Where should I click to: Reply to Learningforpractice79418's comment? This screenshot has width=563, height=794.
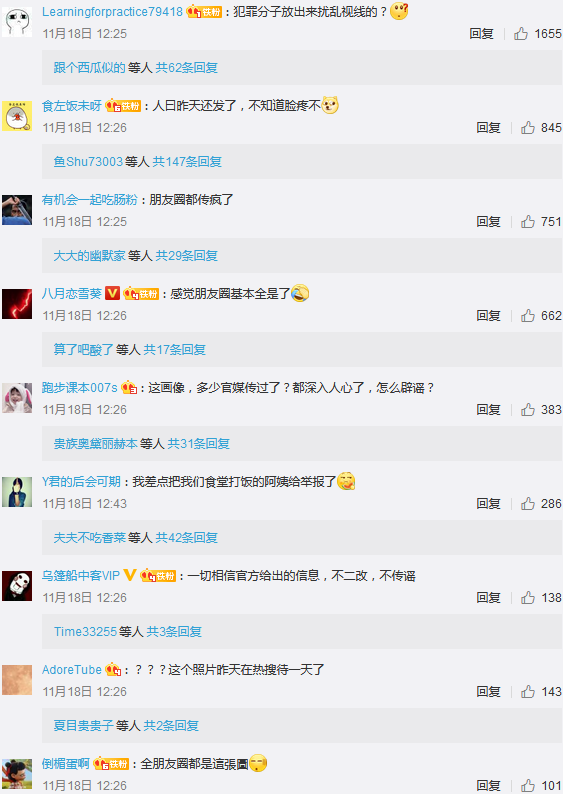tap(481, 34)
